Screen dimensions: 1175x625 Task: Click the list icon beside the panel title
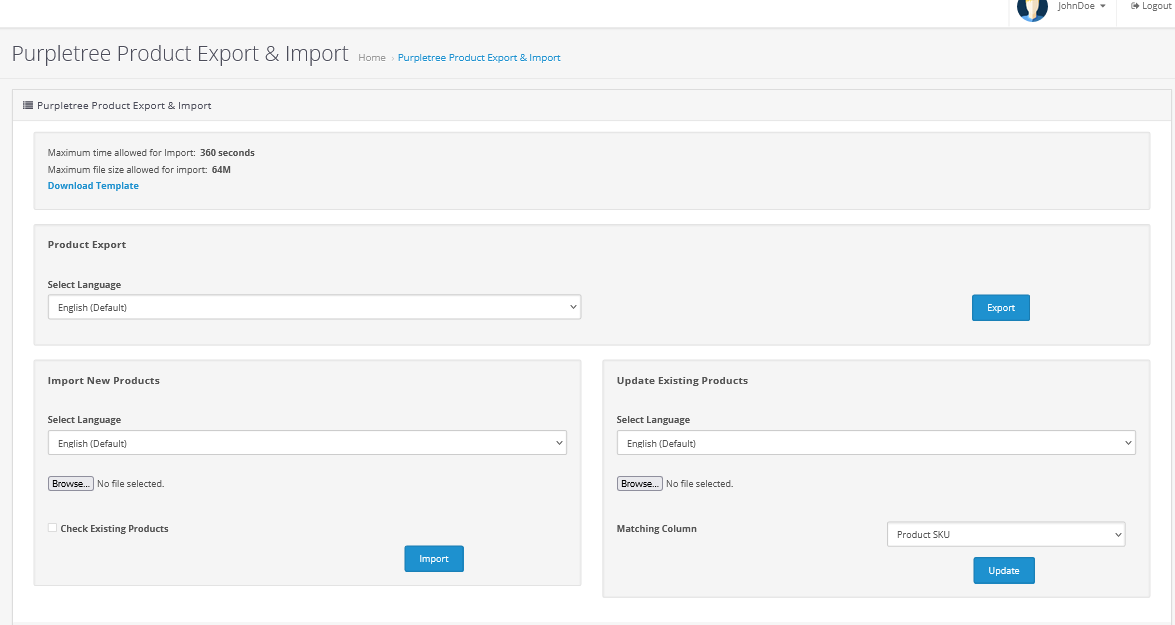coord(28,106)
